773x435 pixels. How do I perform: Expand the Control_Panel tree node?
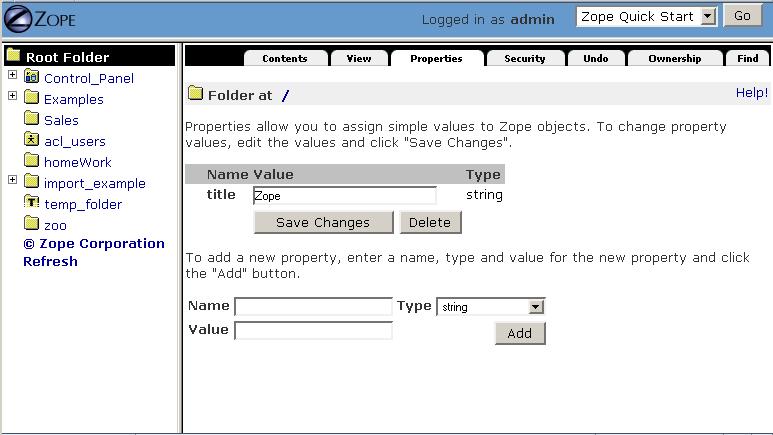[x=12, y=75]
